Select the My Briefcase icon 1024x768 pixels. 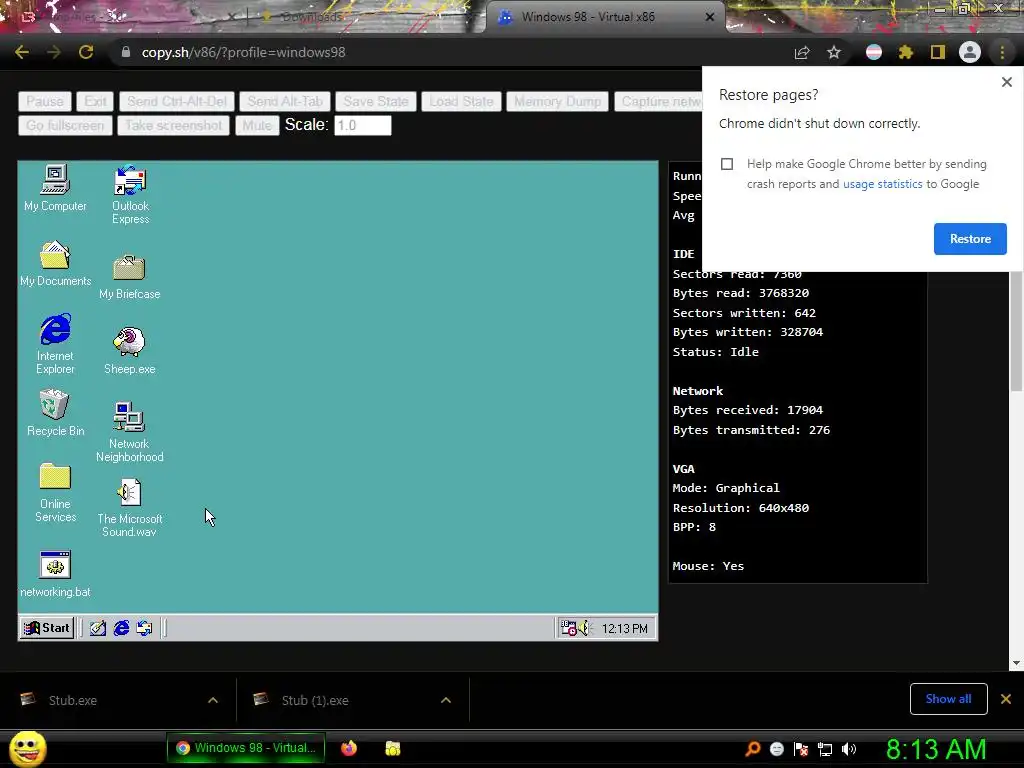[x=129, y=277]
